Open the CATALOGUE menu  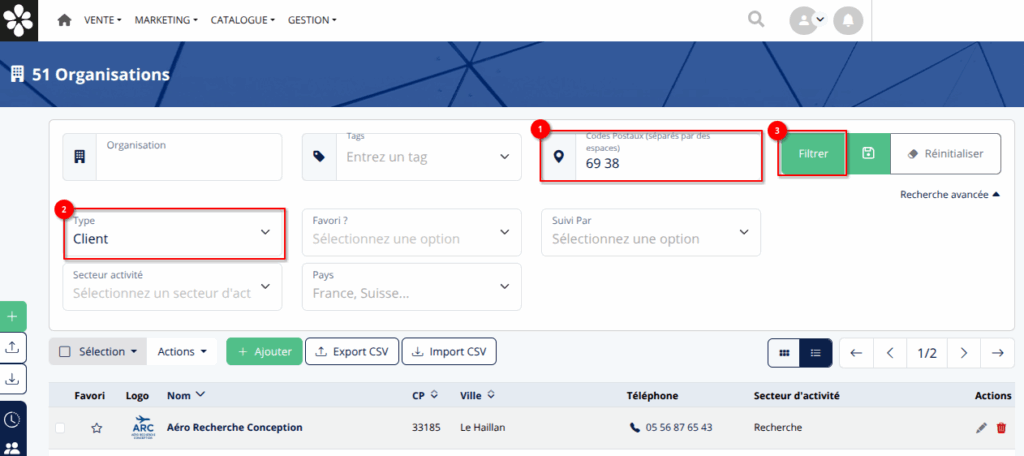click(x=242, y=20)
